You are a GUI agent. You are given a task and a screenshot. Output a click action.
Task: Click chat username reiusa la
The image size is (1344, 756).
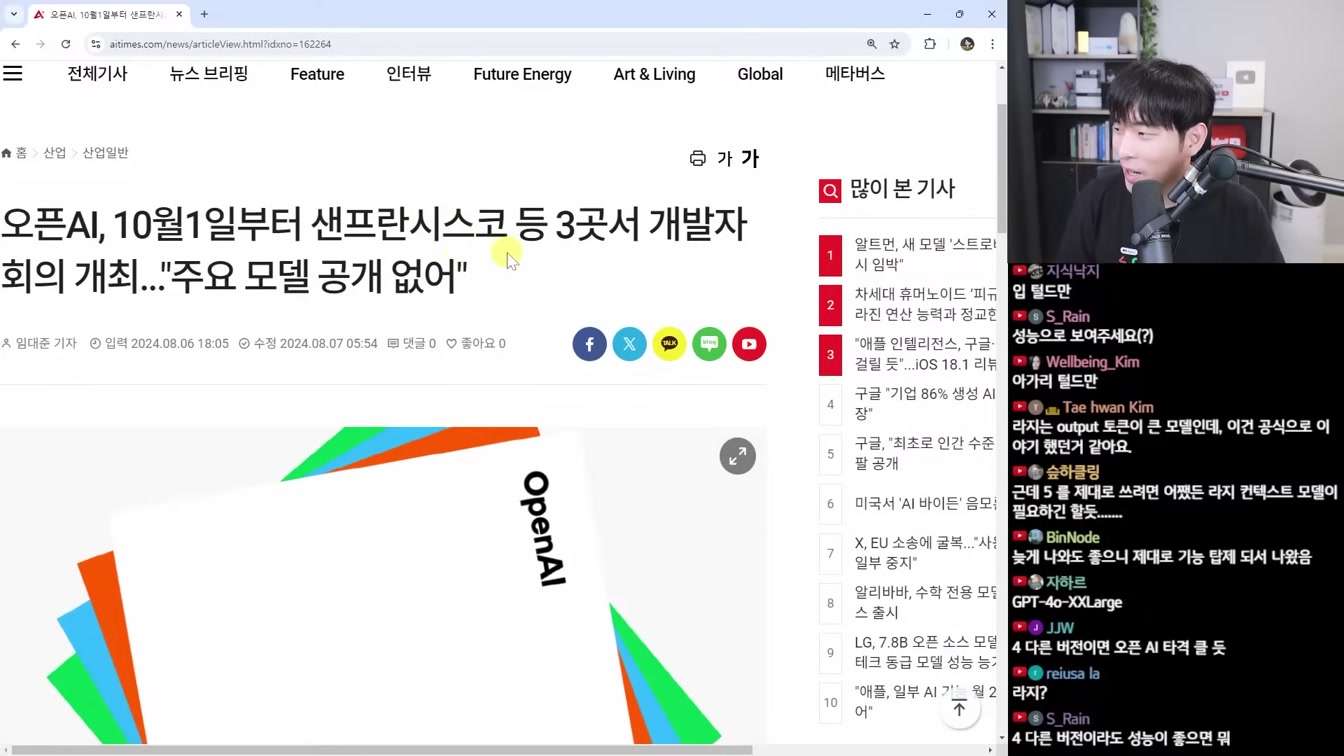(1073, 673)
